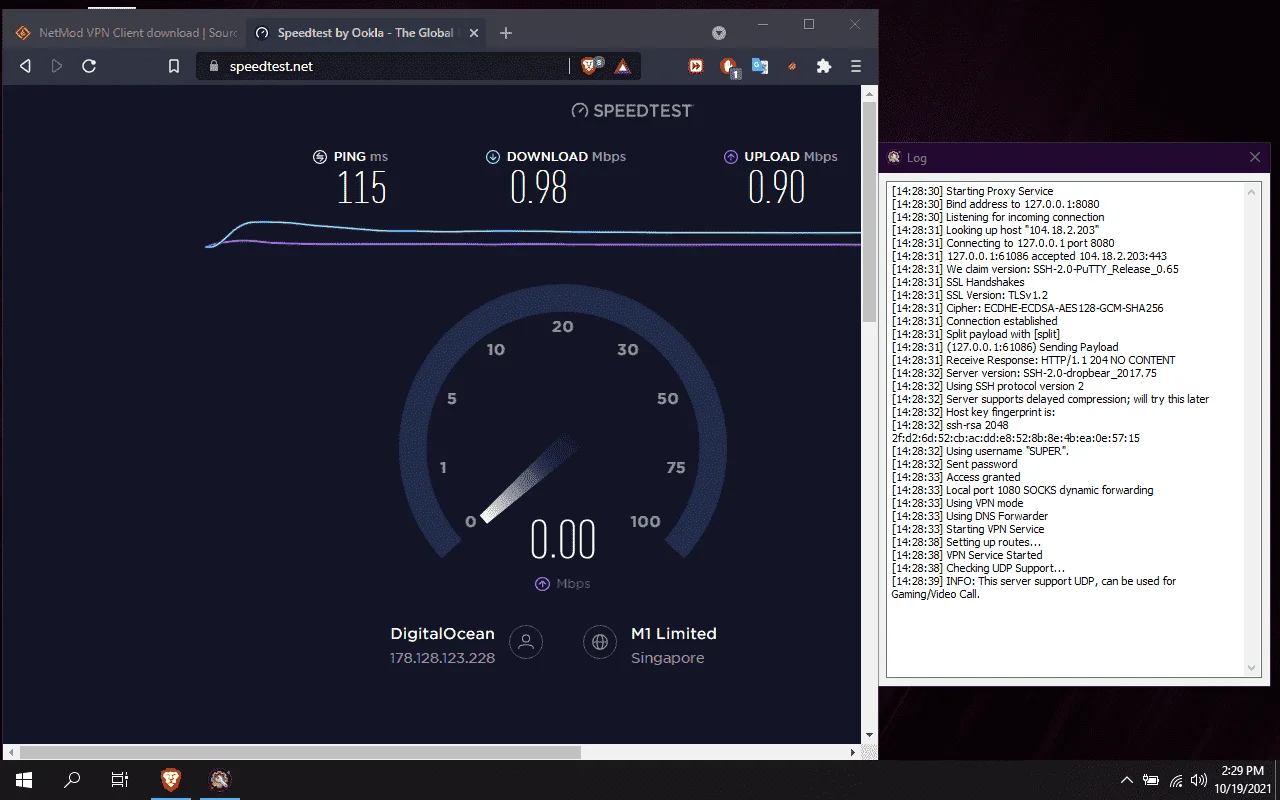Screen dimensions: 1280x800
Task: Click the battery icon in system tray
Action: click(x=1152, y=780)
